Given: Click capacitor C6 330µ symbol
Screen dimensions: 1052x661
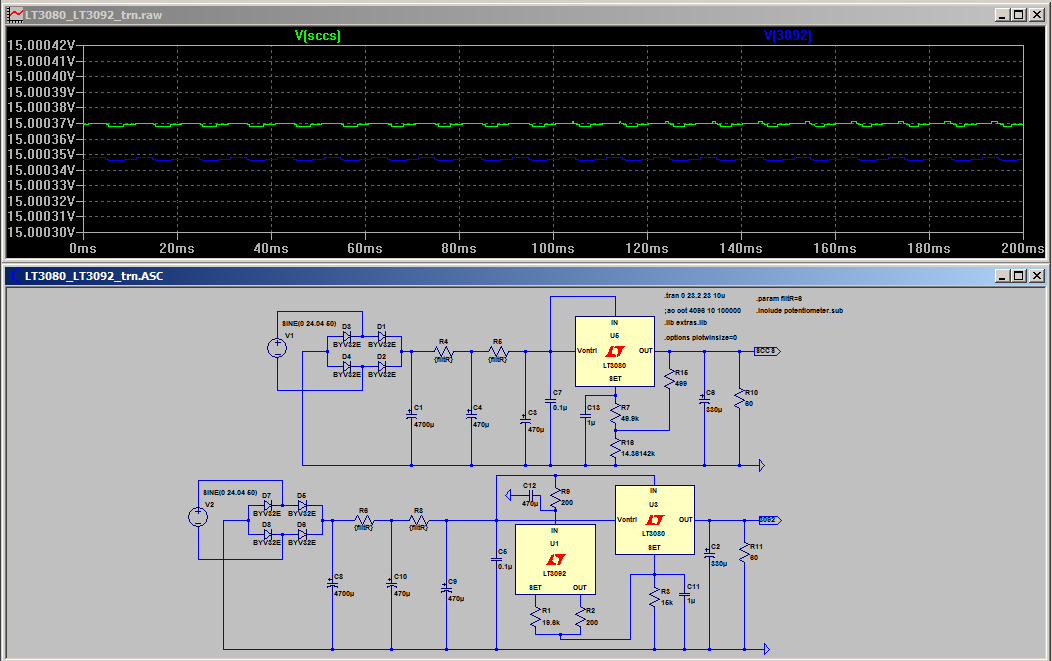Looking at the screenshot, I should click(704, 401).
